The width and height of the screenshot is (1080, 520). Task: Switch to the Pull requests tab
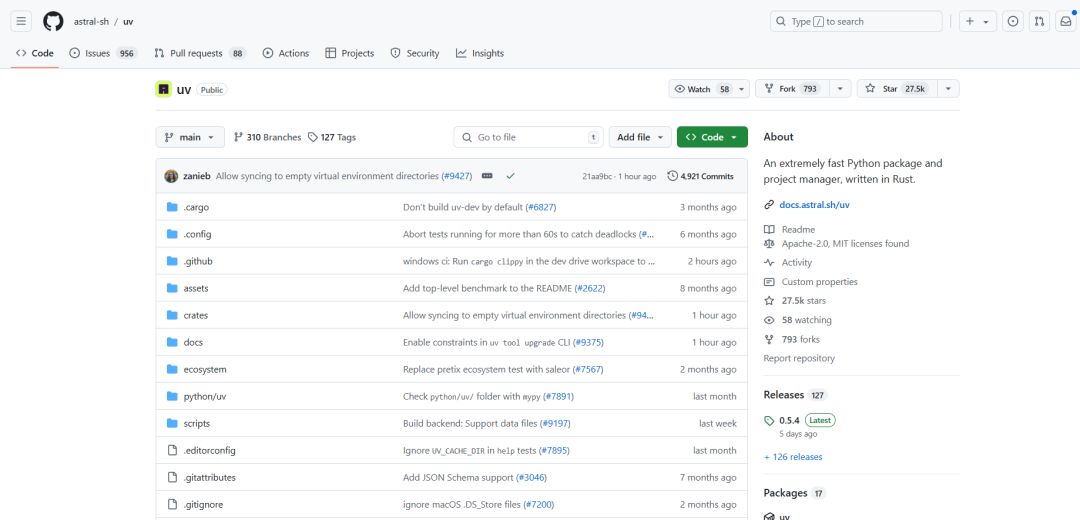(200, 53)
